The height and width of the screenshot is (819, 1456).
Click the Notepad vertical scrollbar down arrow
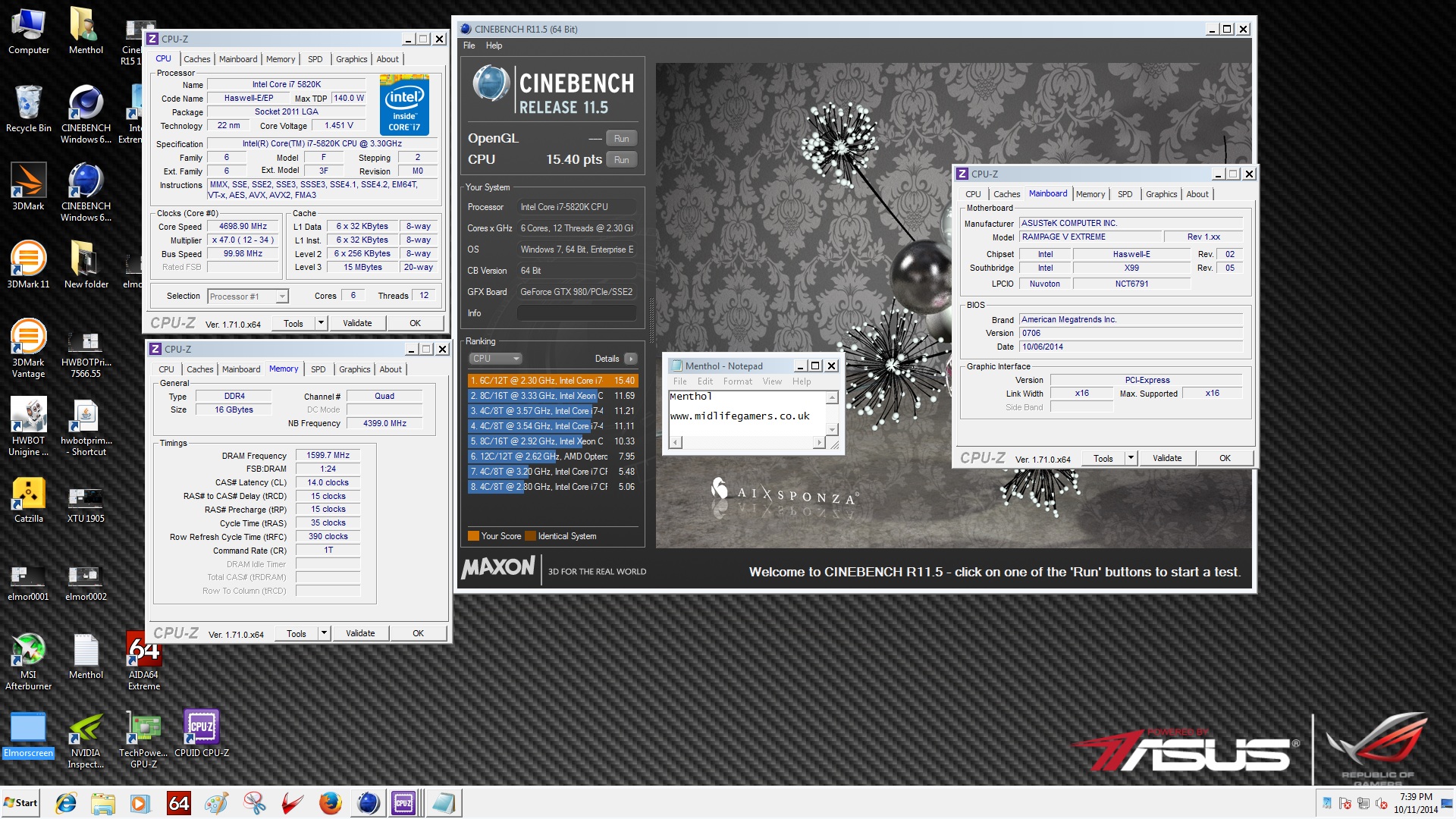(x=832, y=430)
